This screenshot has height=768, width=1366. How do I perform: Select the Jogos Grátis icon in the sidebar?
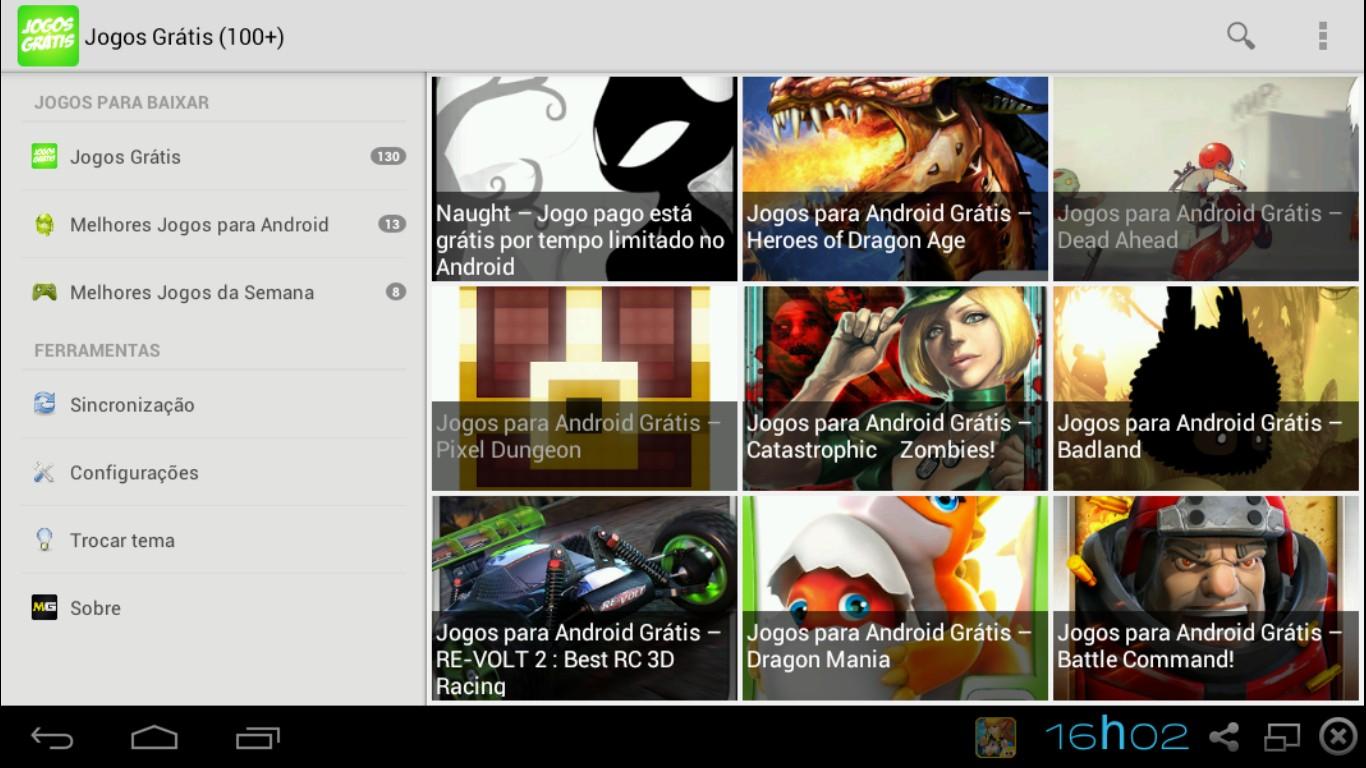(42, 156)
